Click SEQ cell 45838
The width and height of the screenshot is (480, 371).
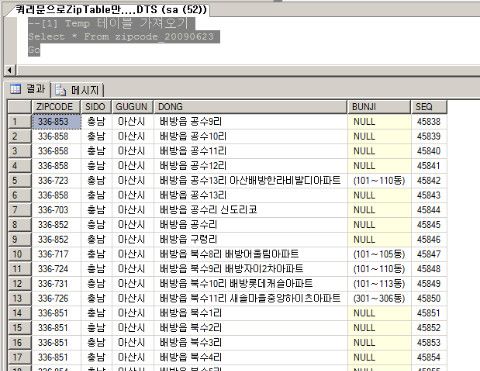pos(429,122)
